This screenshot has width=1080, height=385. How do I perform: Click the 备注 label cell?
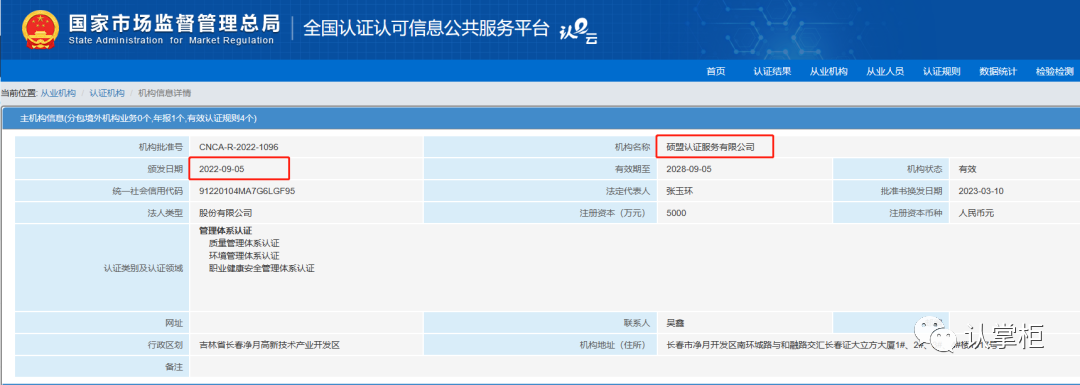tap(103, 366)
